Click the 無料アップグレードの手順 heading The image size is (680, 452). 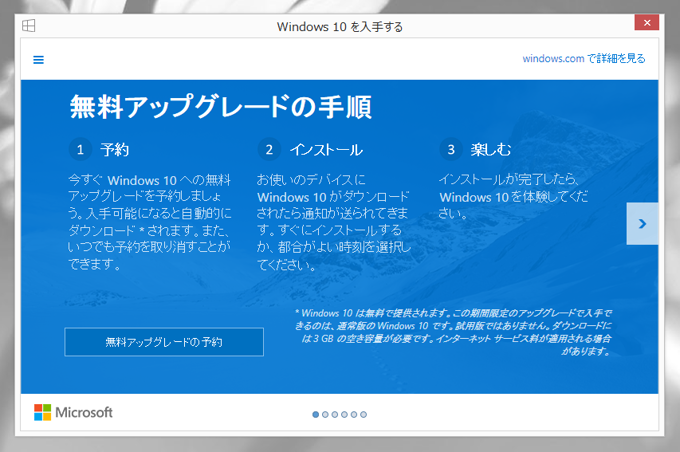tap(221, 107)
